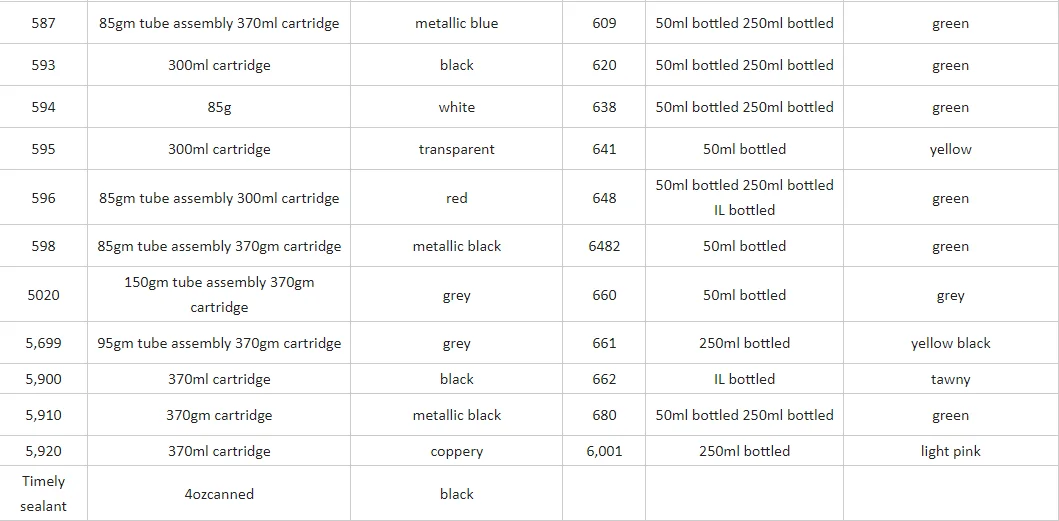Click the 6482 product number cell
Image resolution: width=1059 pixels, height=521 pixels.
coord(604,246)
